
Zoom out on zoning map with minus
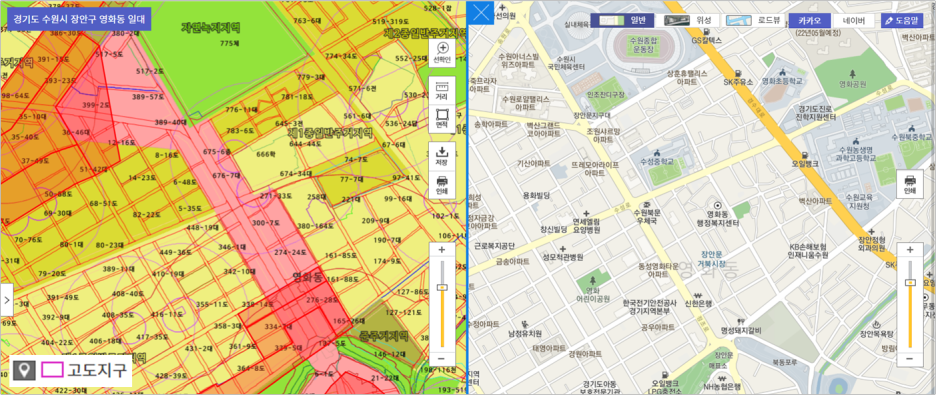[442, 359]
